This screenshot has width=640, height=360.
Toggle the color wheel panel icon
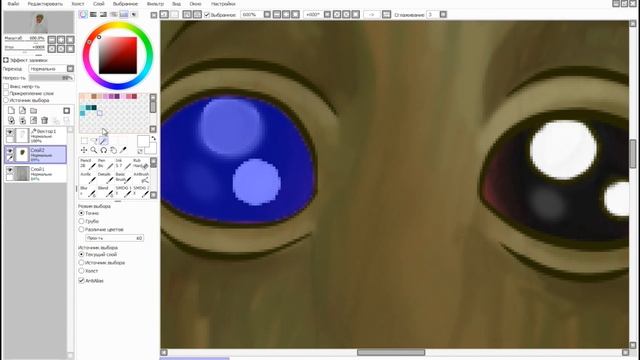[83, 14]
